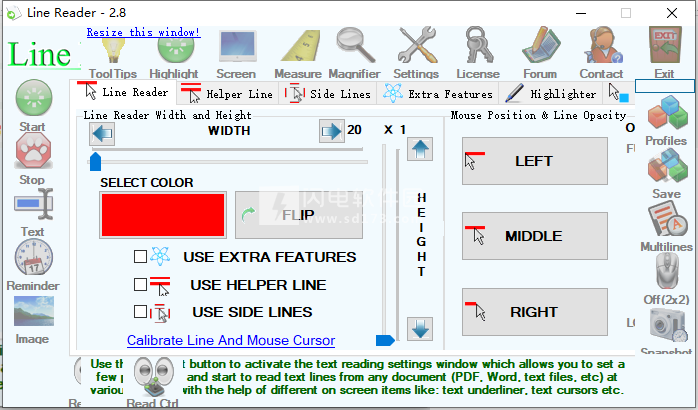Viewport: 698px width, 410px height.
Task: Open the Image tool in left sidebar
Action: 34,311
